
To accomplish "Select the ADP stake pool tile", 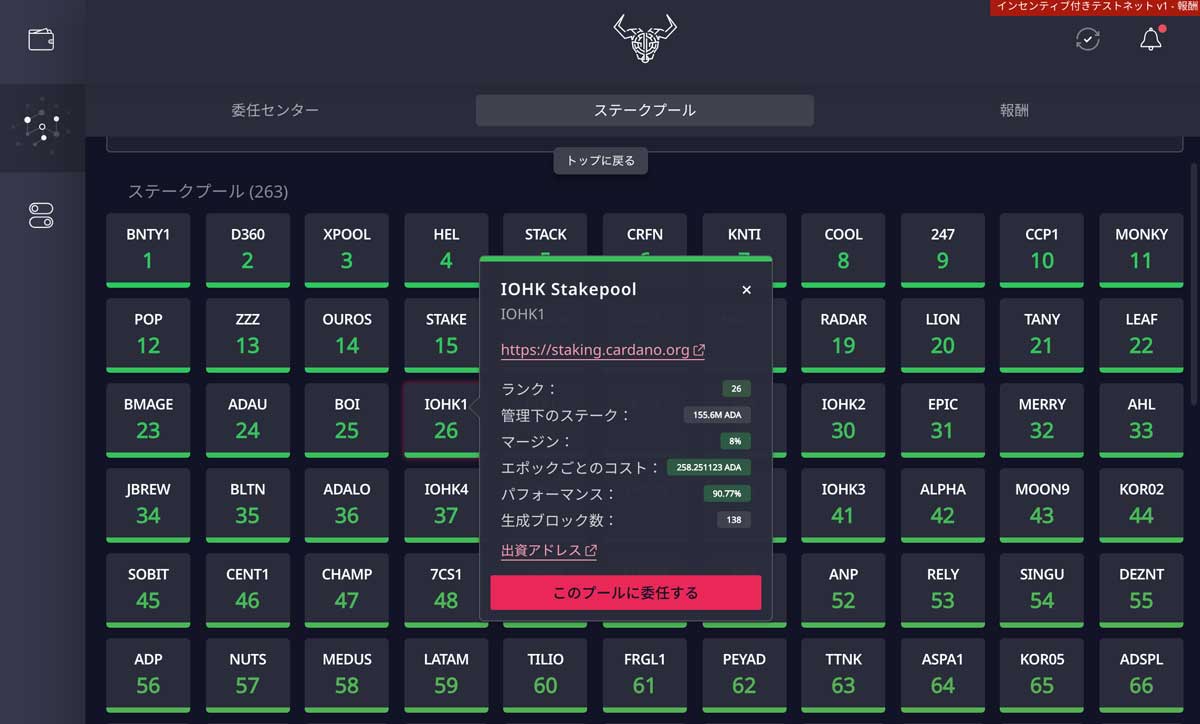I will click(x=148, y=675).
